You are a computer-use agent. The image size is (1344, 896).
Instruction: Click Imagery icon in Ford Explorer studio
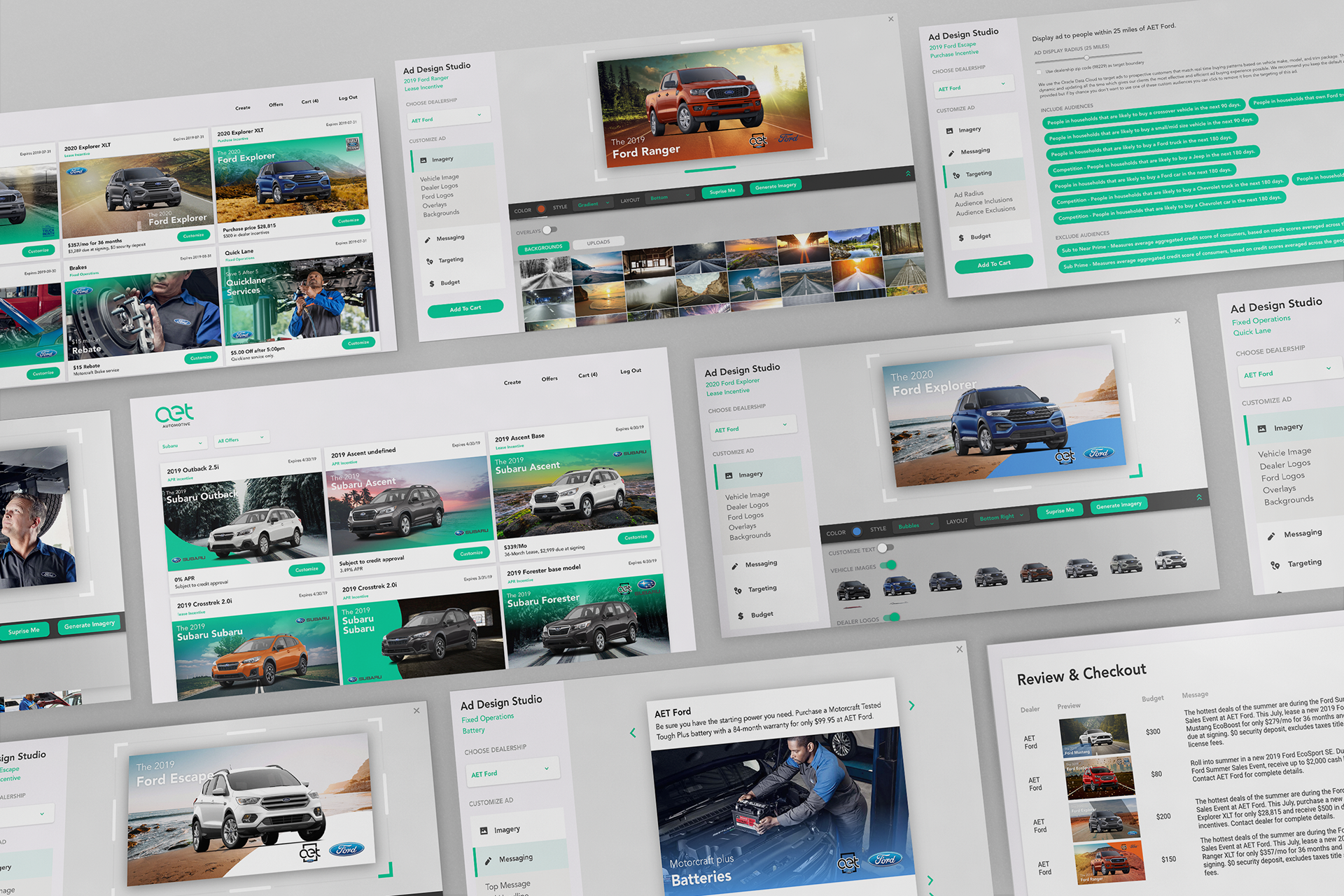[729, 476]
